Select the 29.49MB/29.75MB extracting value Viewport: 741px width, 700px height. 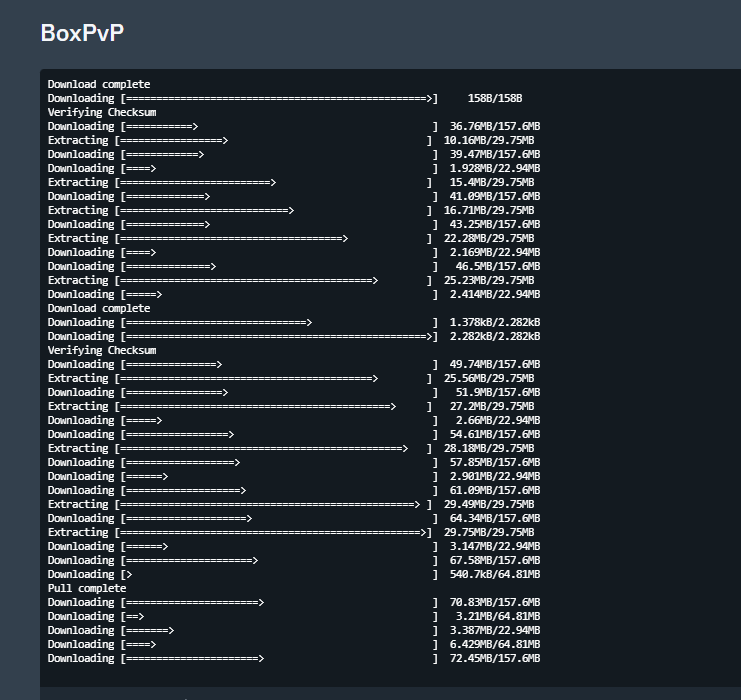tap(489, 504)
